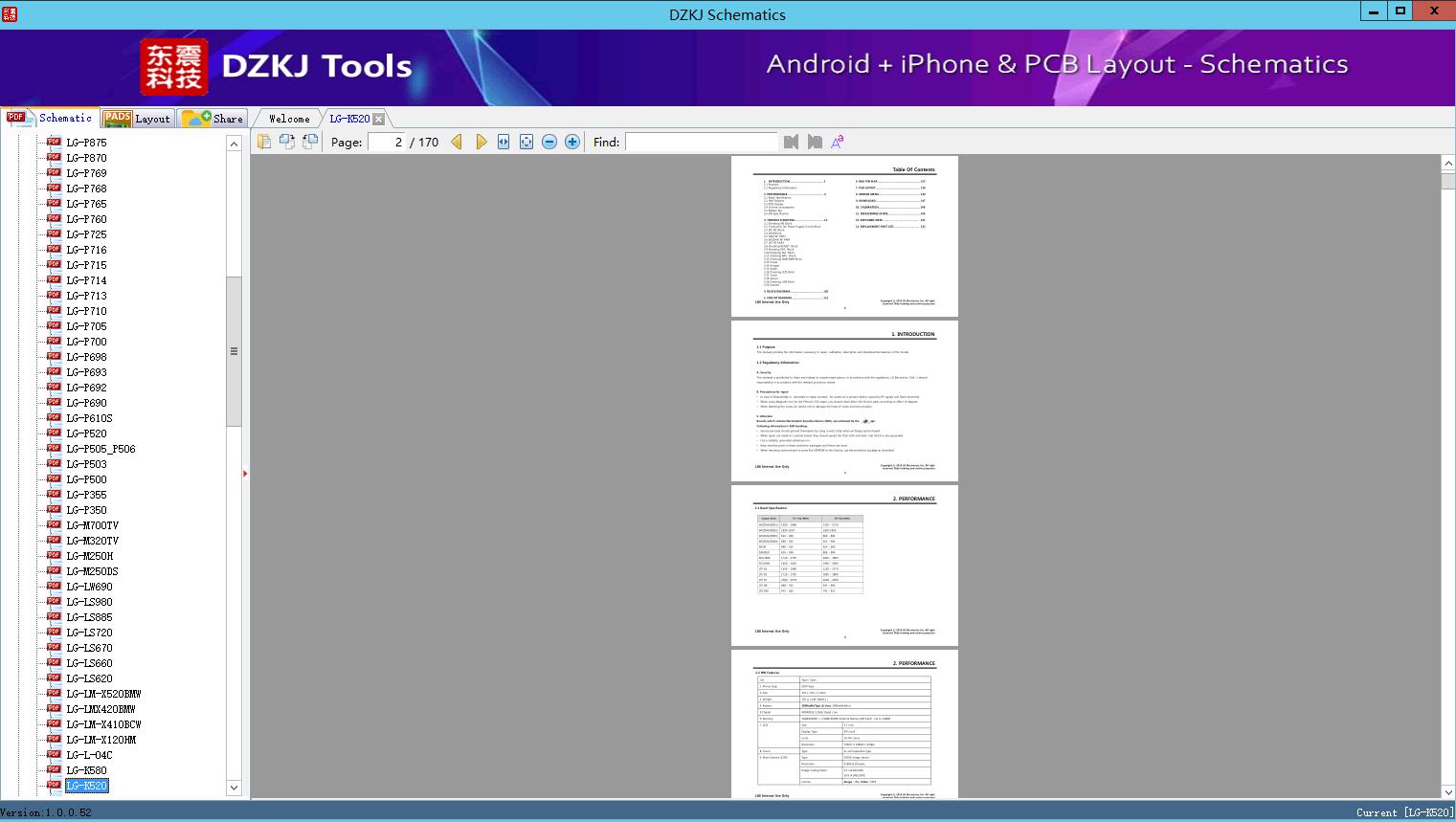This screenshot has height=822, width=1456.
Task: Select LG-M700TV entry
Action: [x=92, y=525]
